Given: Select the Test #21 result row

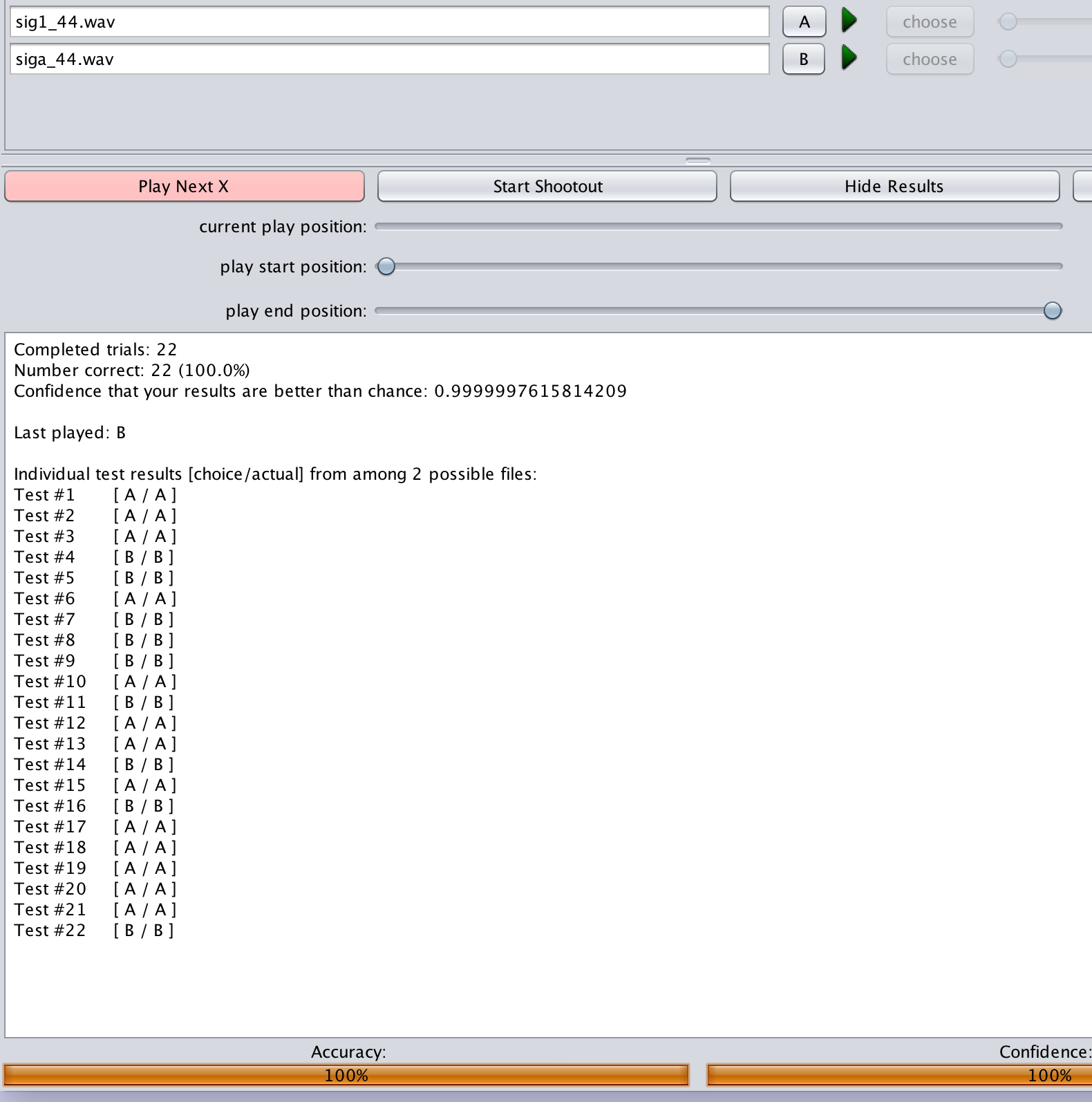Looking at the screenshot, I should coord(95,909).
